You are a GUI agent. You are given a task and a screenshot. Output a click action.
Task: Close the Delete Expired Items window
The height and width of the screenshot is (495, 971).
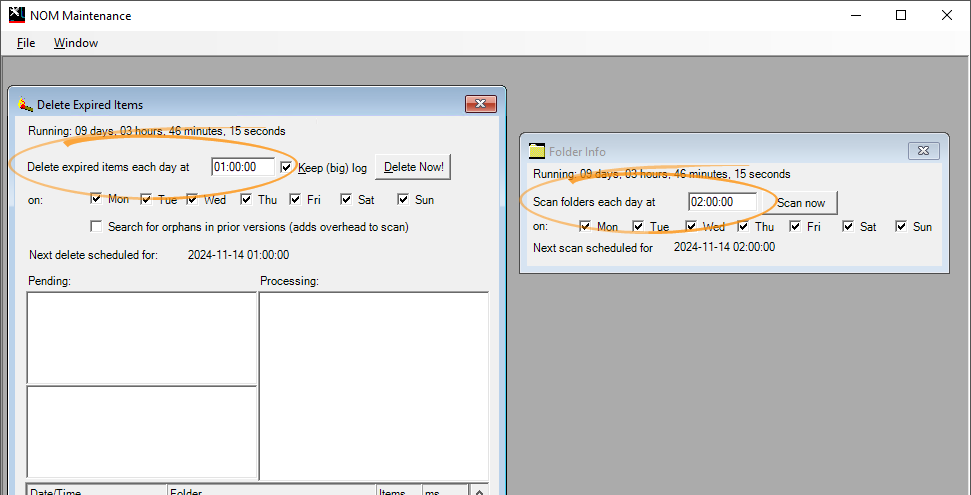pos(481,104)
